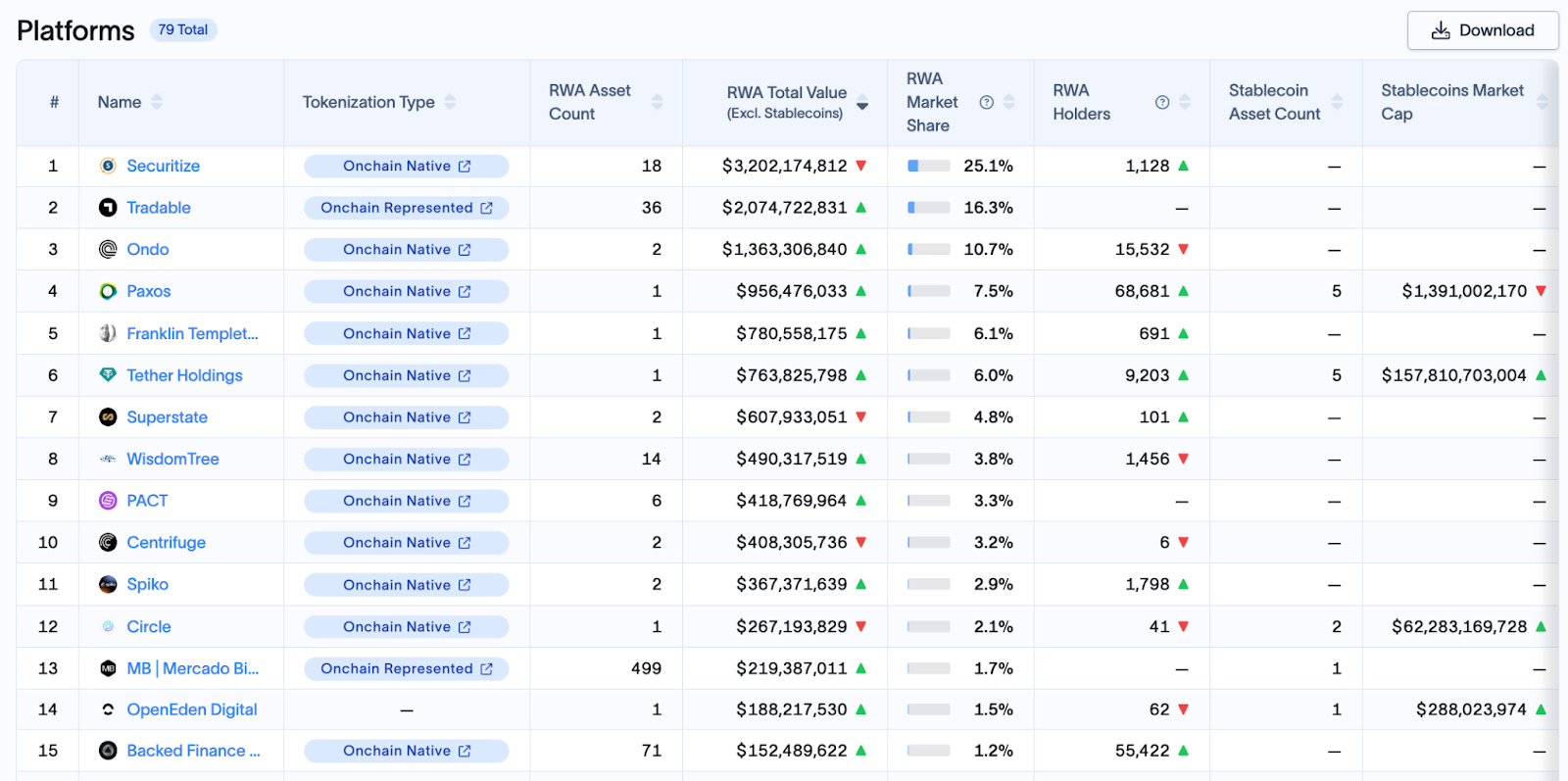The image size is (1568, 781).
Task: Open the Tradable platform page
Action: click(x=159, y=208)
